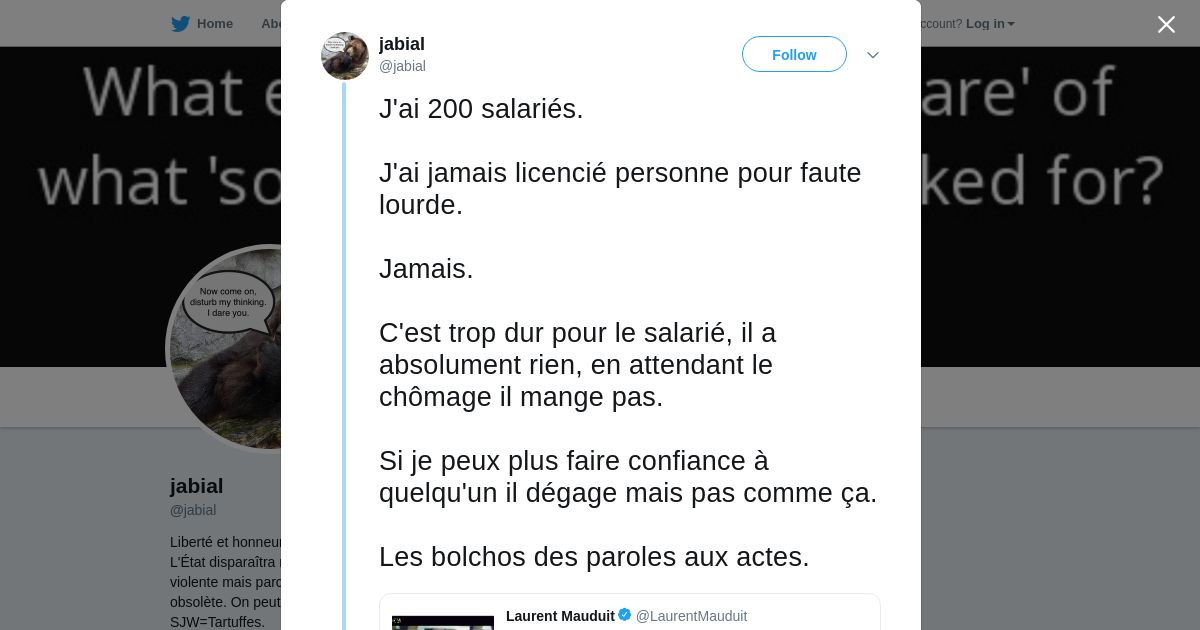Click the @LaurentMauduit handle
Viewport: 1200px width, 630px height.
point(691,616)
